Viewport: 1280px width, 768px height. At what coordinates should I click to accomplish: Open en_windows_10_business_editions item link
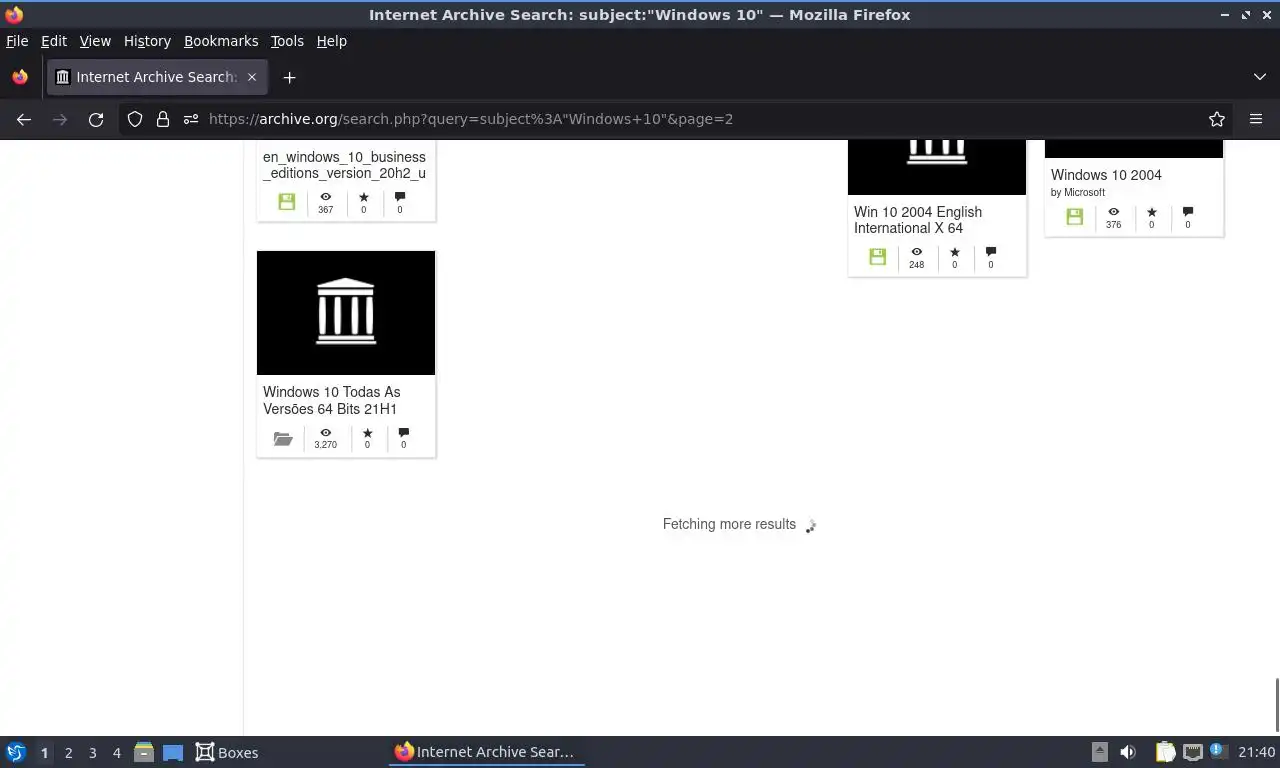pyautogui.click(x=344, y=165)
